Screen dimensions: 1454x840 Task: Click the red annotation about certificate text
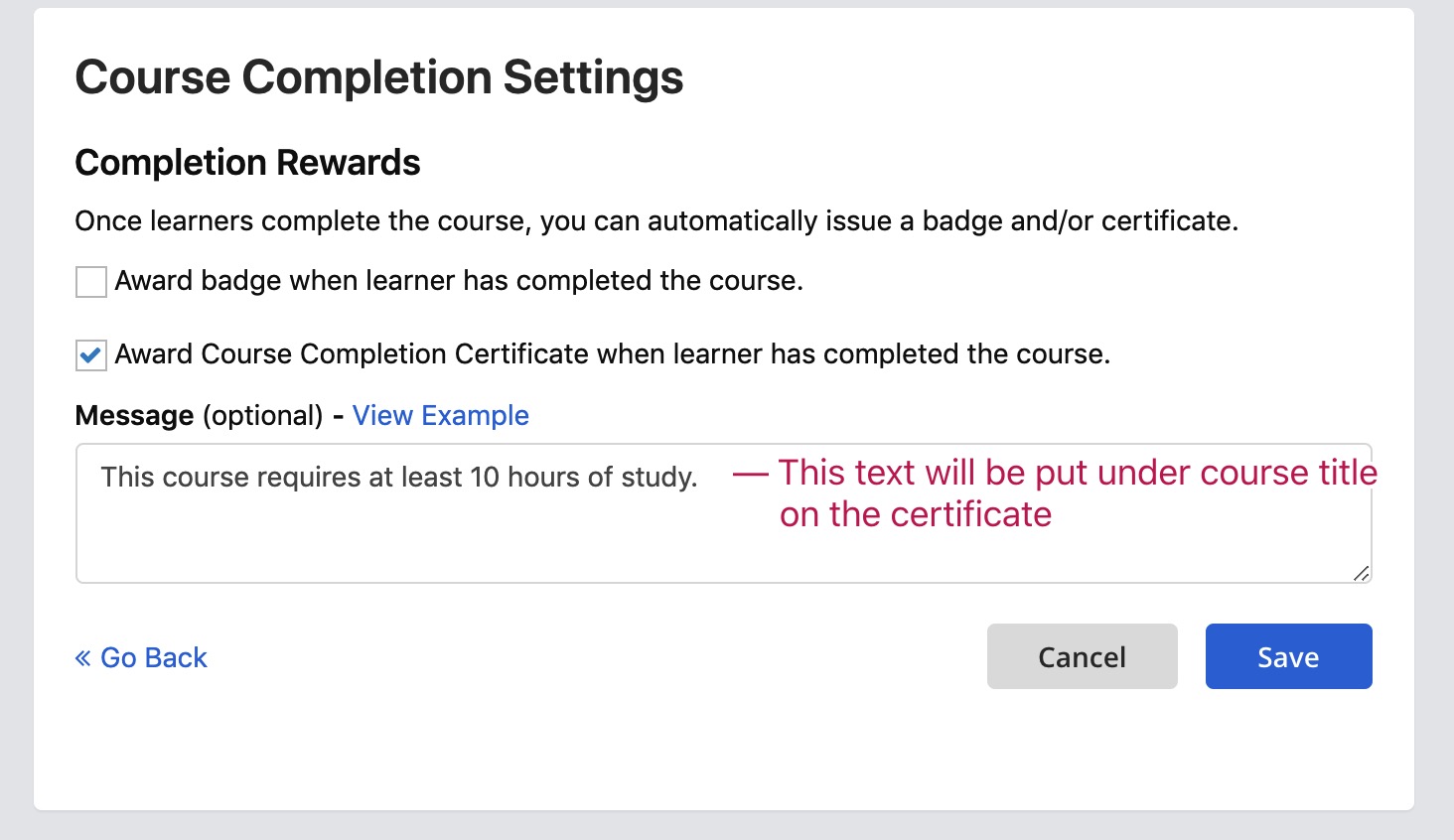point(1053,492)
